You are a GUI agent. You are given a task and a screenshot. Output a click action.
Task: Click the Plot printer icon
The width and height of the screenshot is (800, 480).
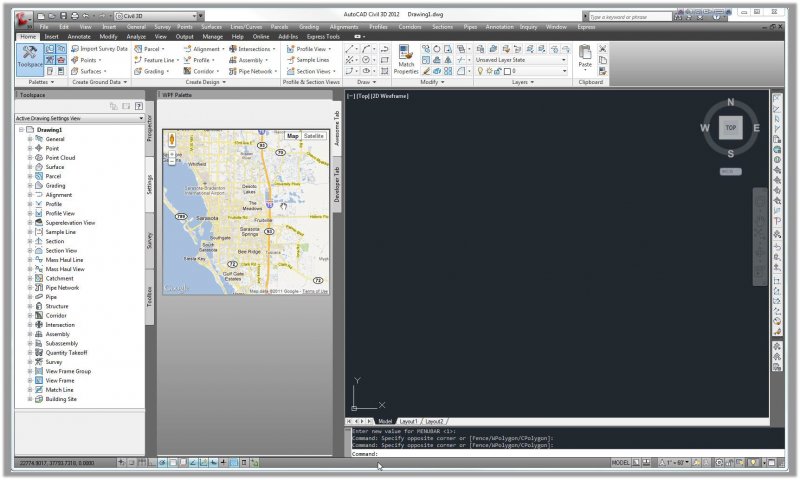click(x=74, y=16)
